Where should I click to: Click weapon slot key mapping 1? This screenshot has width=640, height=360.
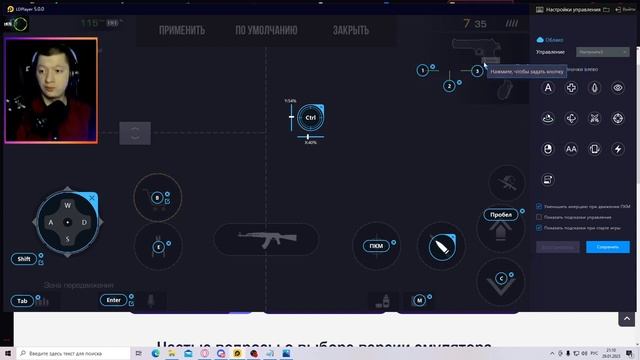[x=422, y=70]
